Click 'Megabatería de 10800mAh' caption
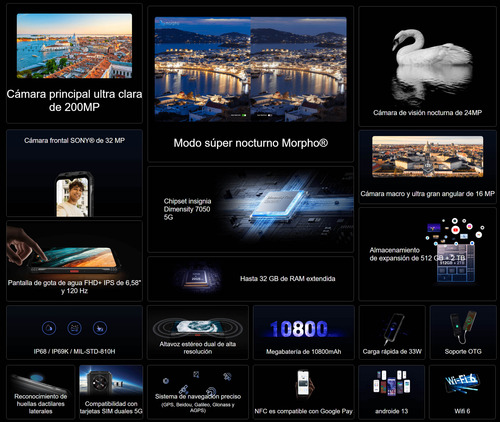This screenshot has width=500, height=422. point(303,351)
